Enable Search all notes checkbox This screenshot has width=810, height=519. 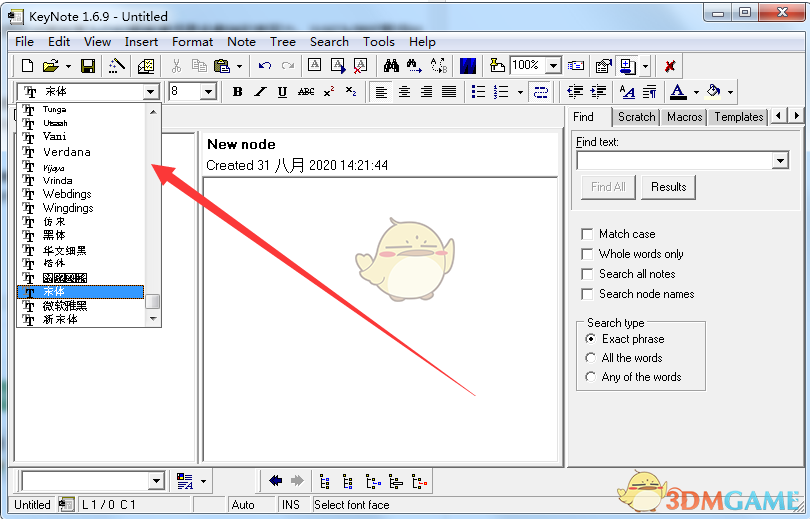coord(587,274)
